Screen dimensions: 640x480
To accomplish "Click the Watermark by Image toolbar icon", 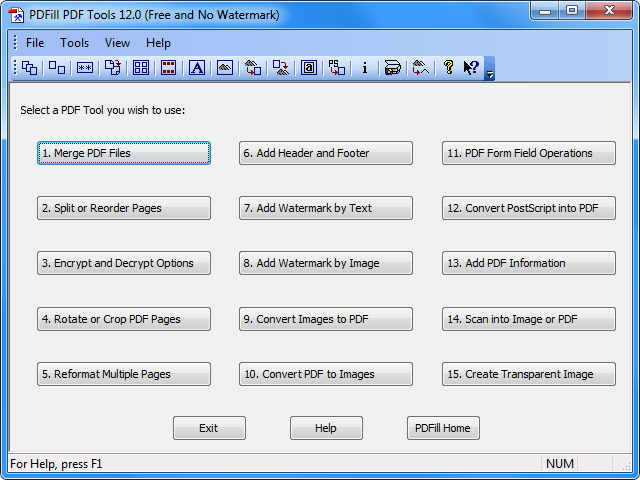I will [x=225, y=68].
